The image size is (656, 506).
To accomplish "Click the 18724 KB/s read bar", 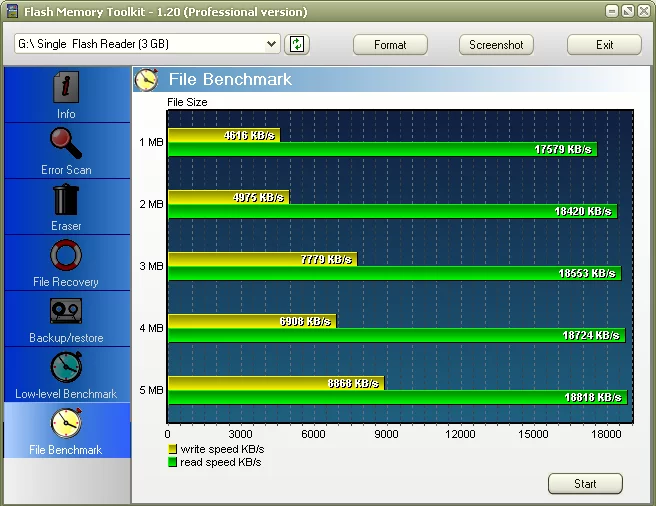I will coord(397,335).
